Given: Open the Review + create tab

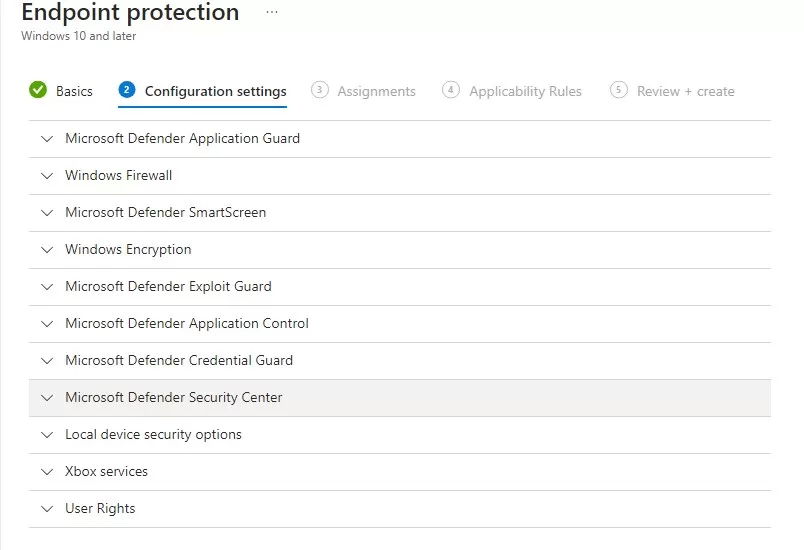Looking at the screenshot, I should (x=686, y=91).
